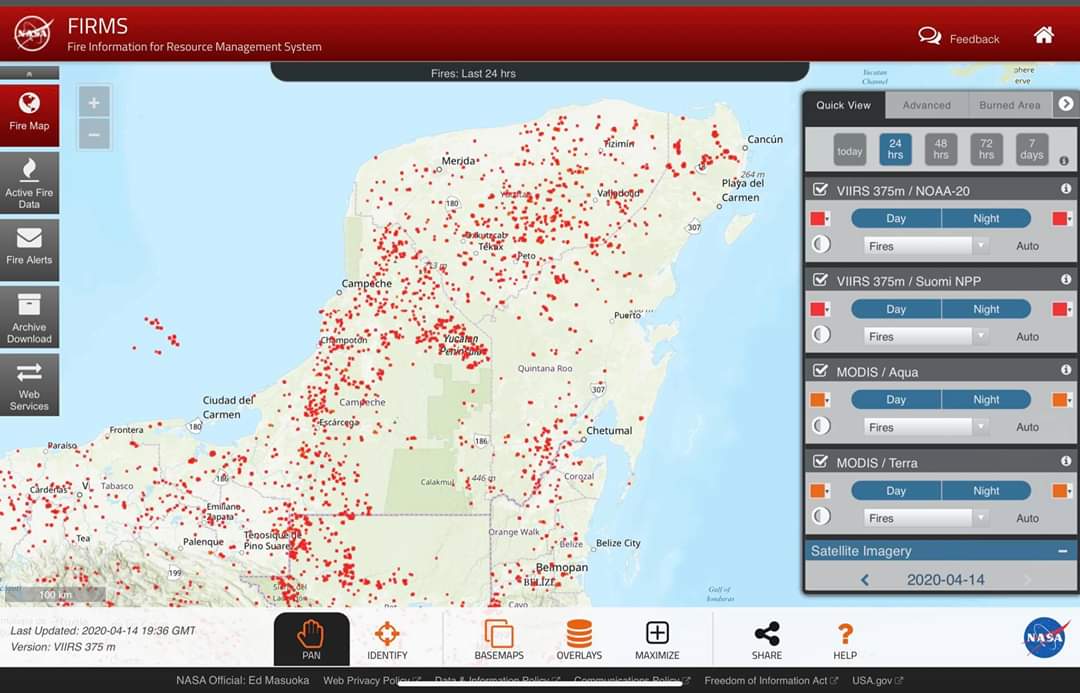Open the Feedback link
1080x693 pixels.
(959, 38)
